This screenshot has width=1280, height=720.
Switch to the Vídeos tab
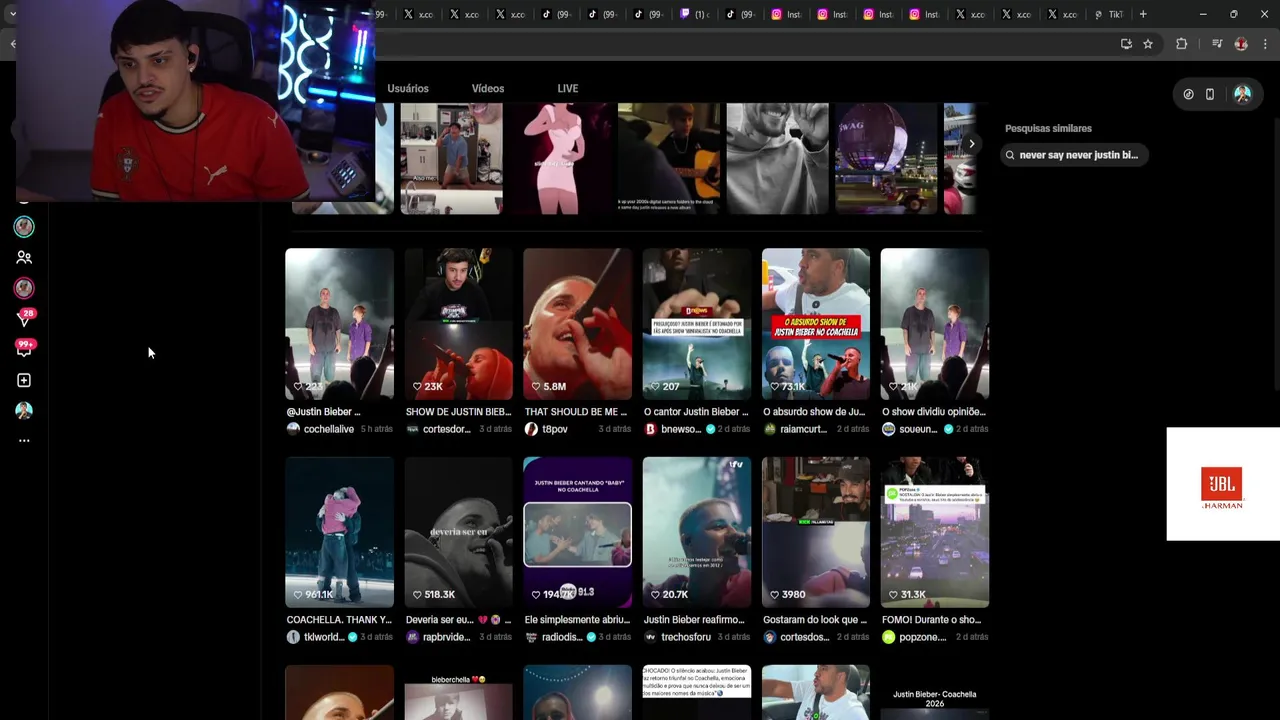point(488,88)
